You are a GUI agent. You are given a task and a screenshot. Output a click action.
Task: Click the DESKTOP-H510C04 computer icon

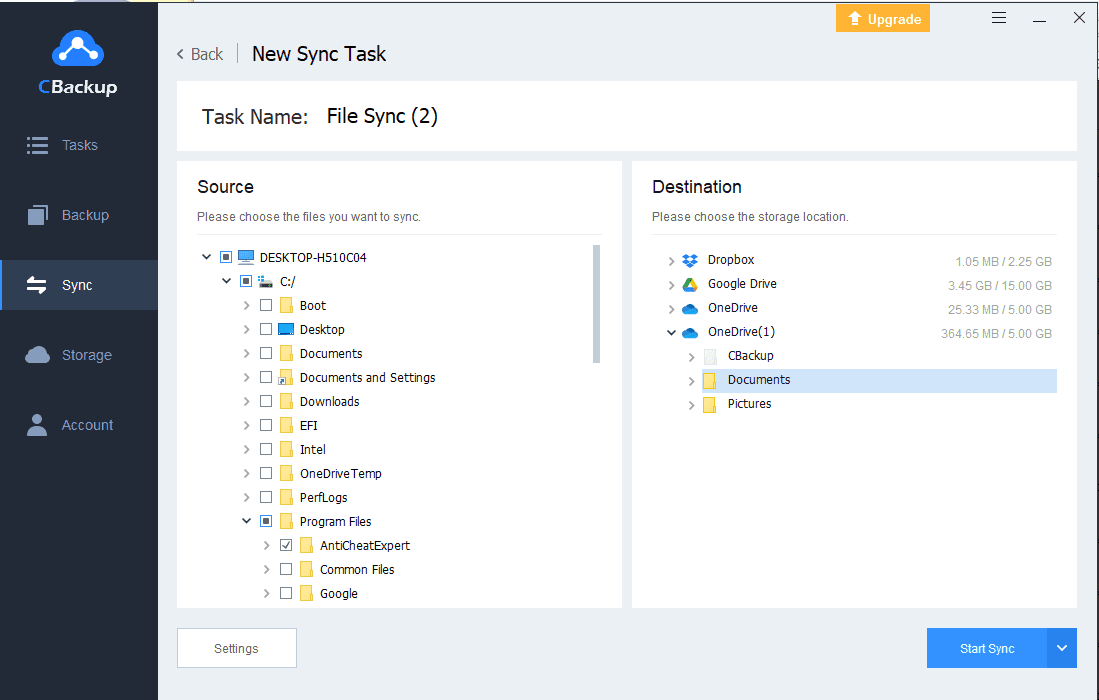(246, 257)
